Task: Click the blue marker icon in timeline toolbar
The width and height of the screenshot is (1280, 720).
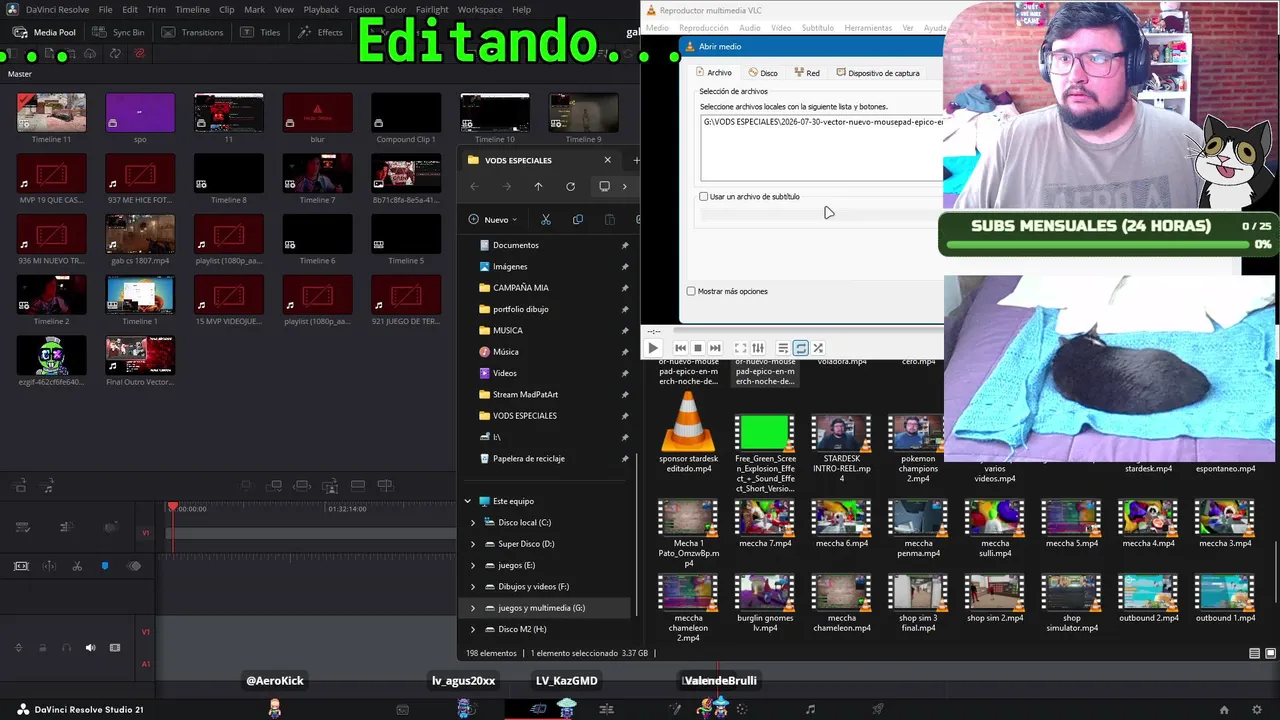Action: point(105,566)
